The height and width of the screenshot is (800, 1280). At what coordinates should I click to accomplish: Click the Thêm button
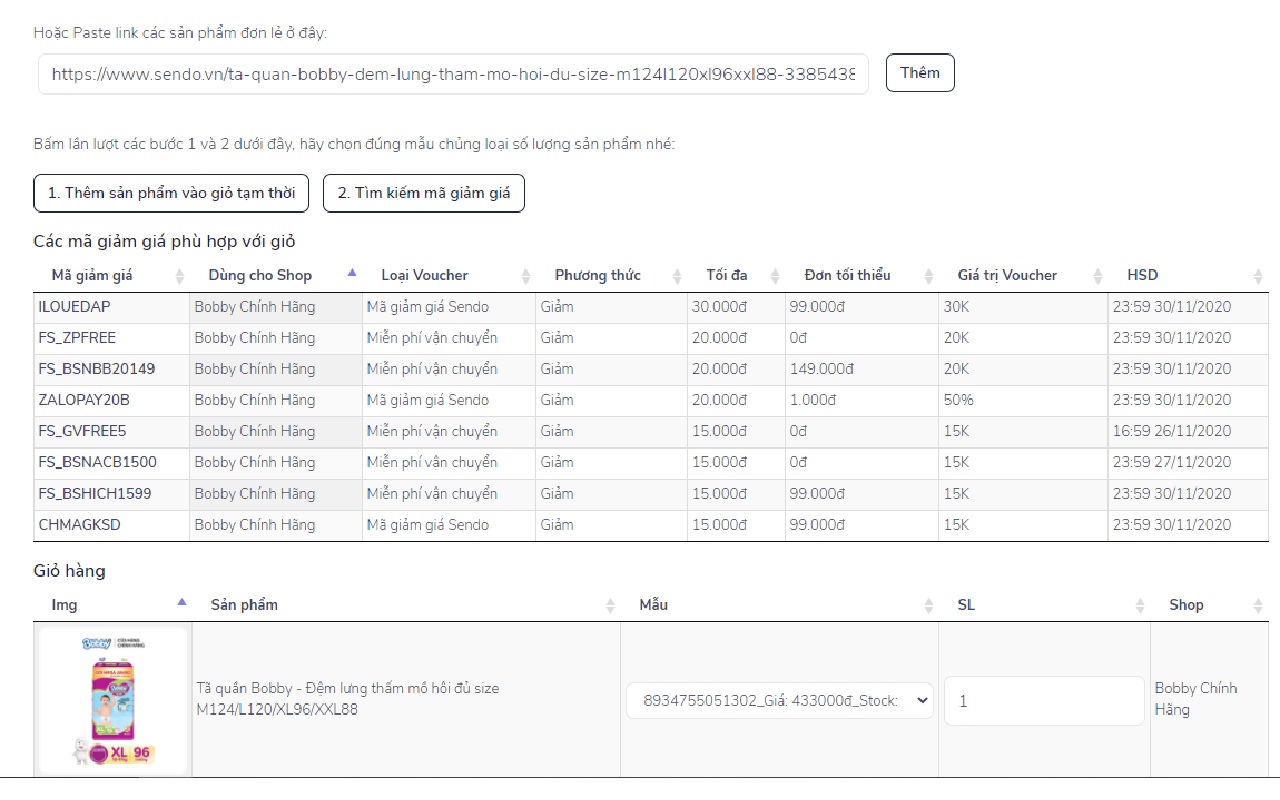920,73
